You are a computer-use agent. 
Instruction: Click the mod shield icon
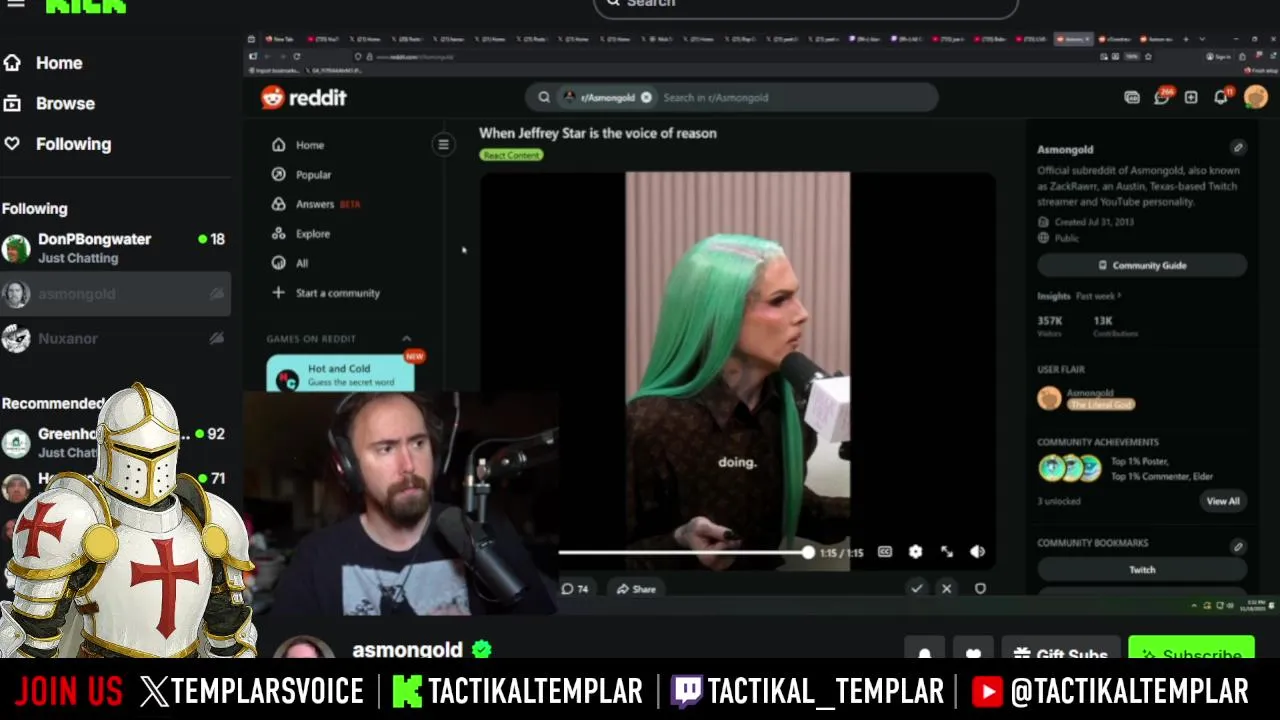(x=980, y=589)
